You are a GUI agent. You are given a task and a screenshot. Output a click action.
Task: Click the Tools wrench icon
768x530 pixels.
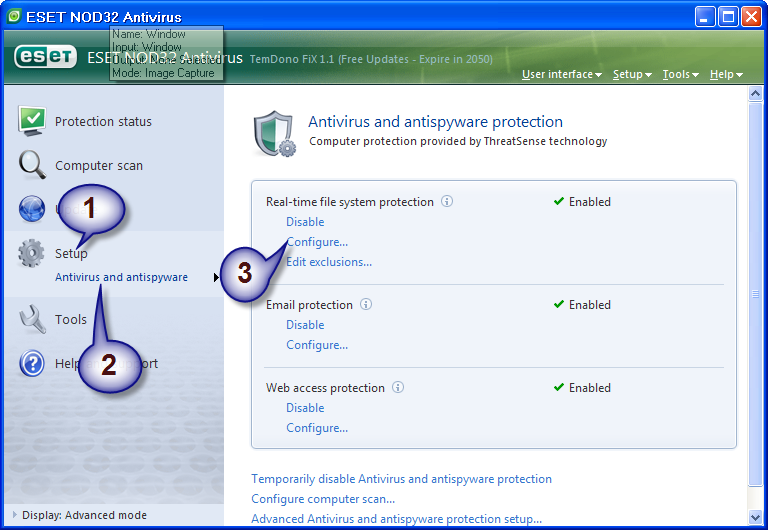32,319
